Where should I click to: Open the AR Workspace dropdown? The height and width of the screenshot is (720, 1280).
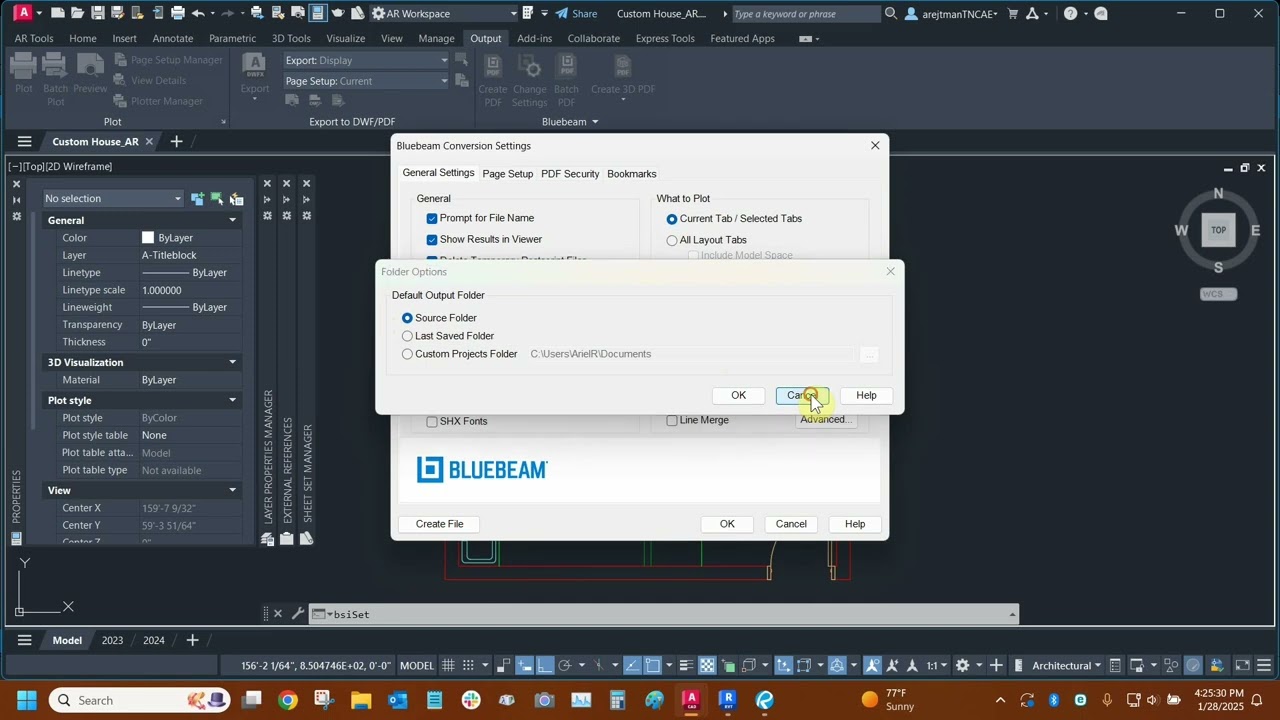pos(444,13)
